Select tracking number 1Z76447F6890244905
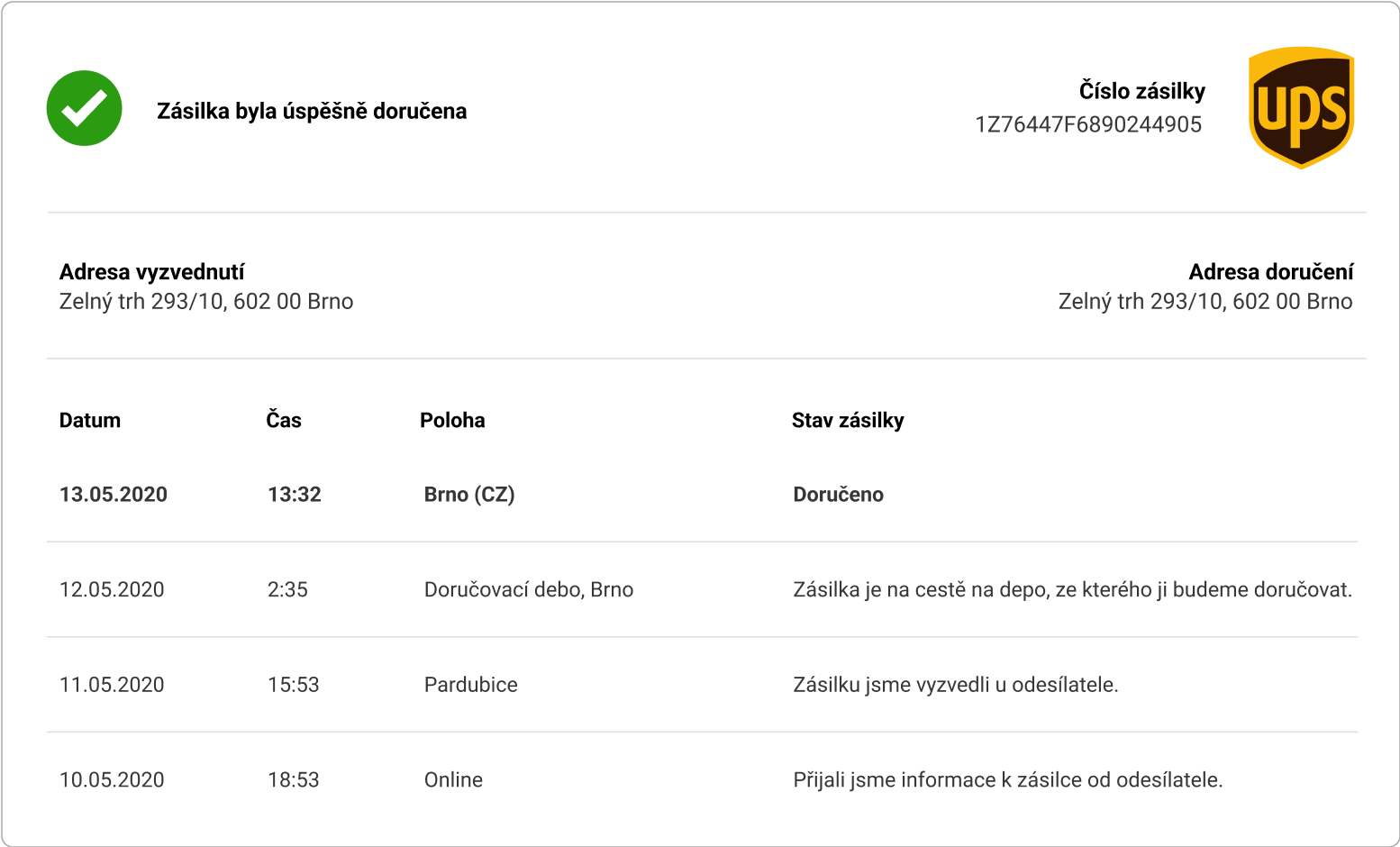The height and width of the screenshot is (847, 1400). [1088, 124]
